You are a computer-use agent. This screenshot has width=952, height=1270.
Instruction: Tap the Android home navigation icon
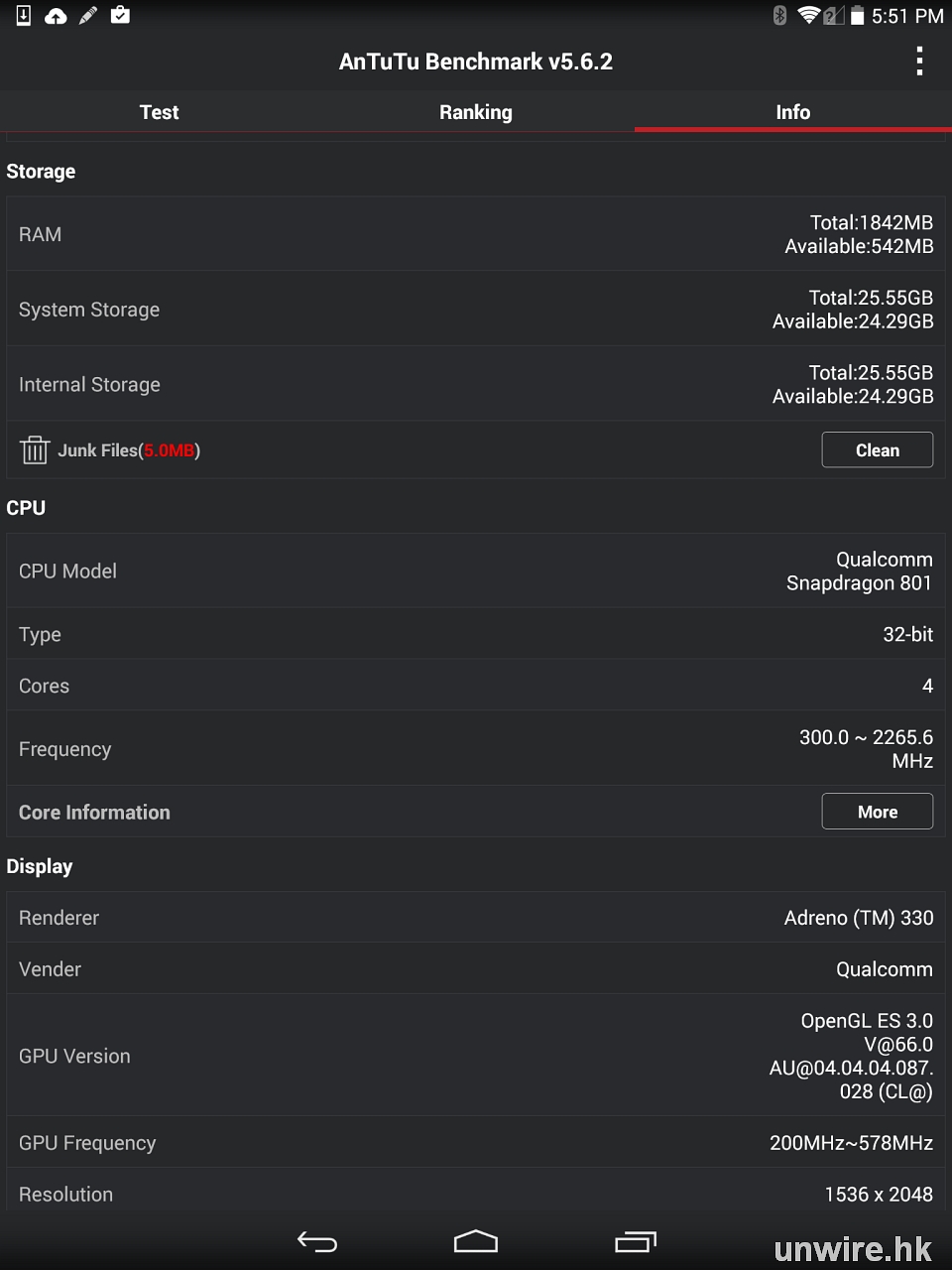point(476,1241)
